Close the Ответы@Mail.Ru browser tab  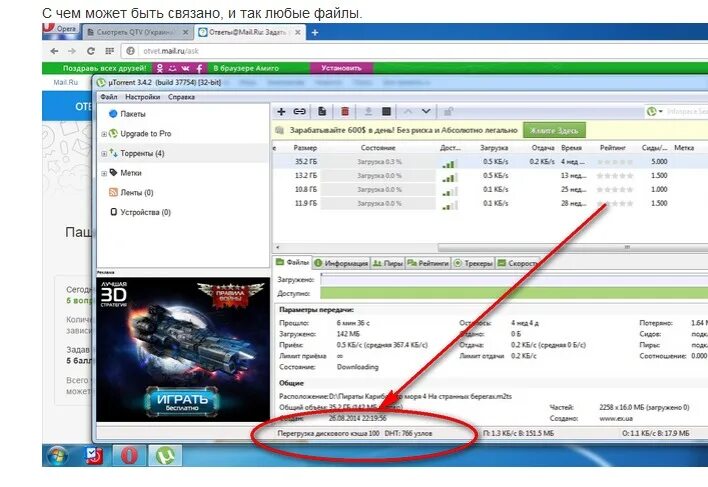pyautogui.click(x=298, y=32)
